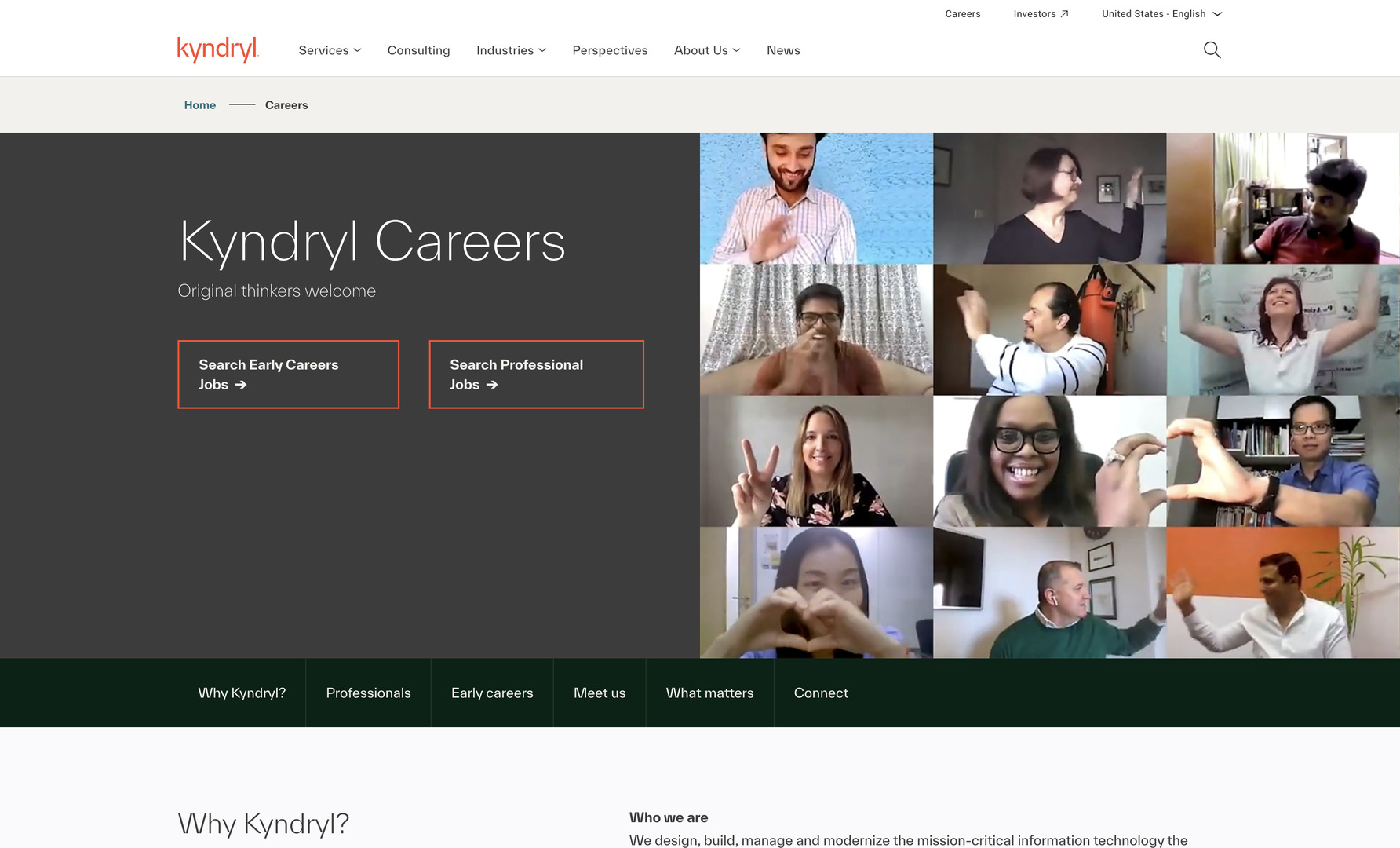Click the video tile with blue textured background
1400x848 pixels.
coord(816,198)
